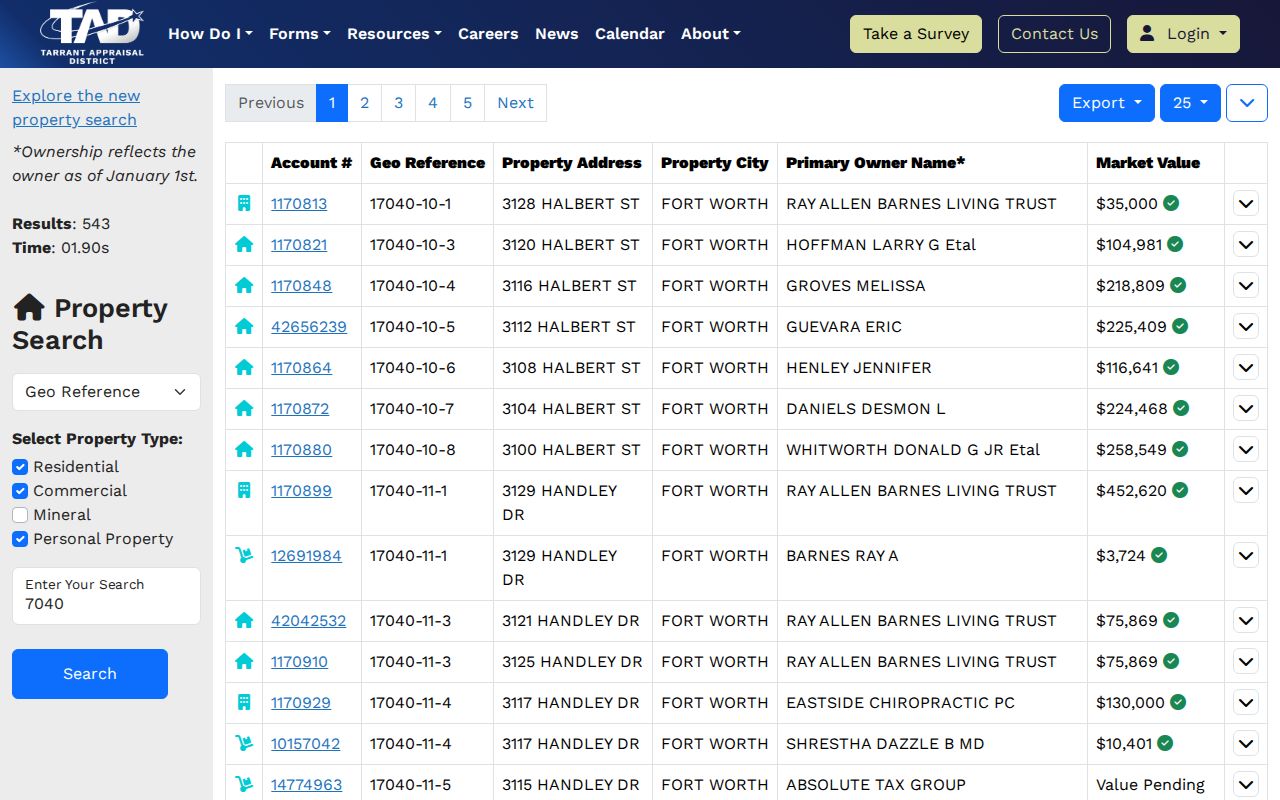Expand row details for GUEVARA ERIC
Viewport: 1280px width, 800px height.
(x=1245, y=327)
